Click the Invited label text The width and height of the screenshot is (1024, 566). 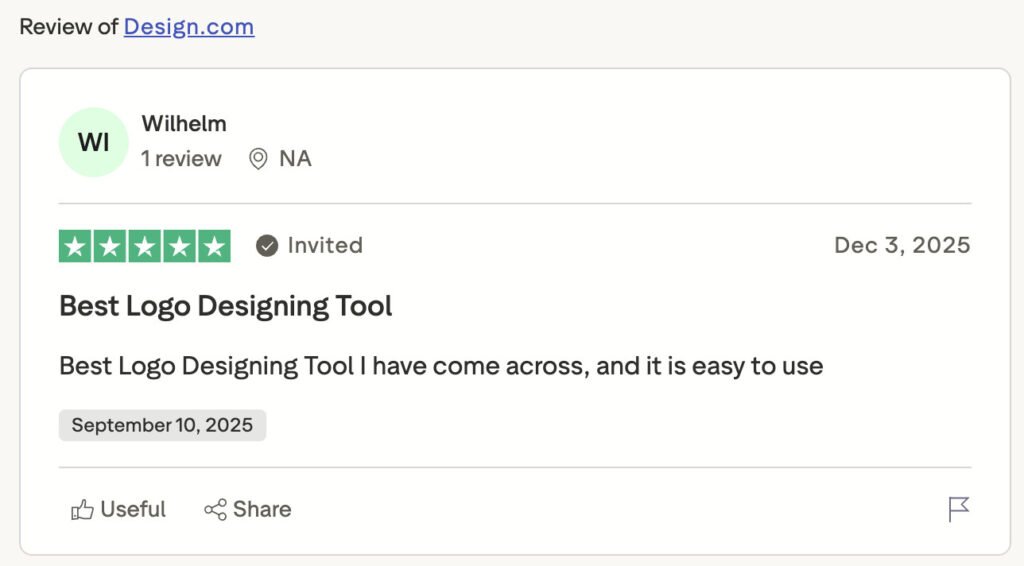(325, 245)
